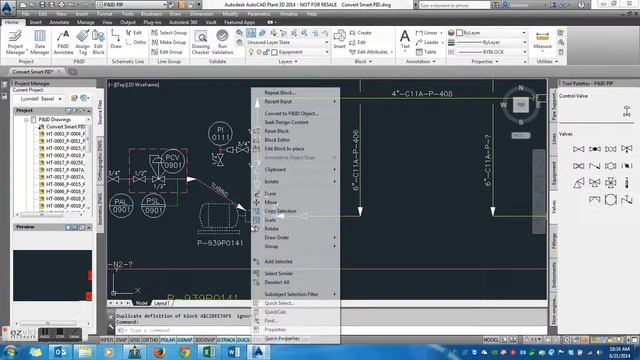Click the Equipment layer color swatch
Screen dimensions: 640x360
click(275, 52)
